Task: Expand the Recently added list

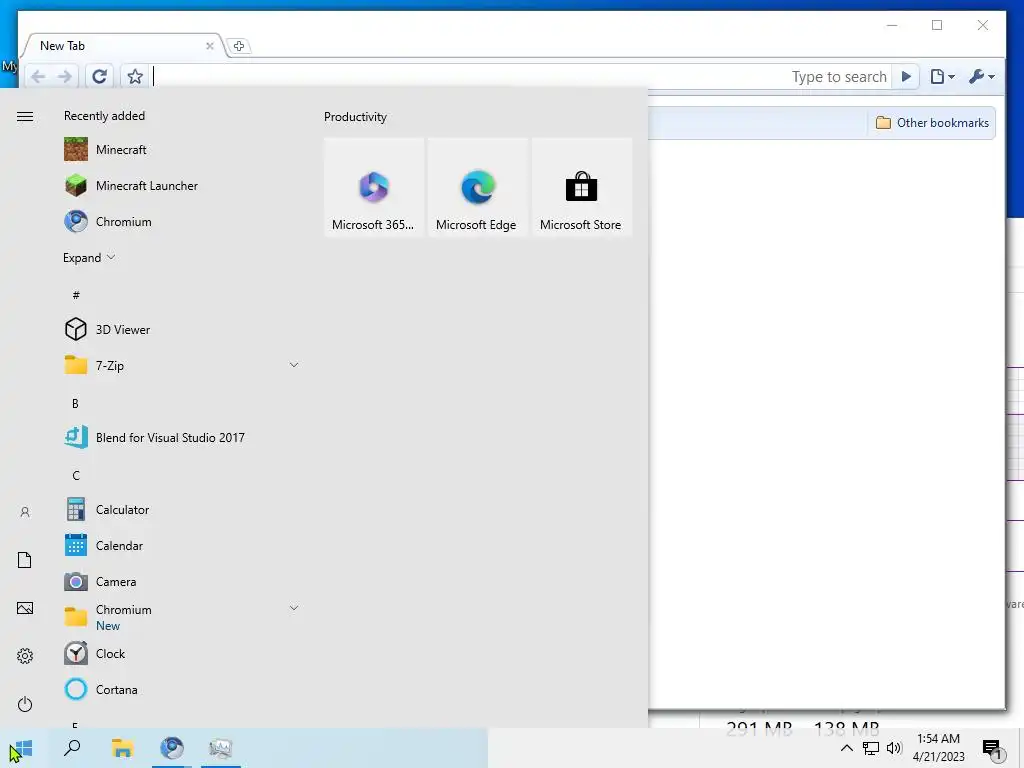Action: tap(89, 257)
